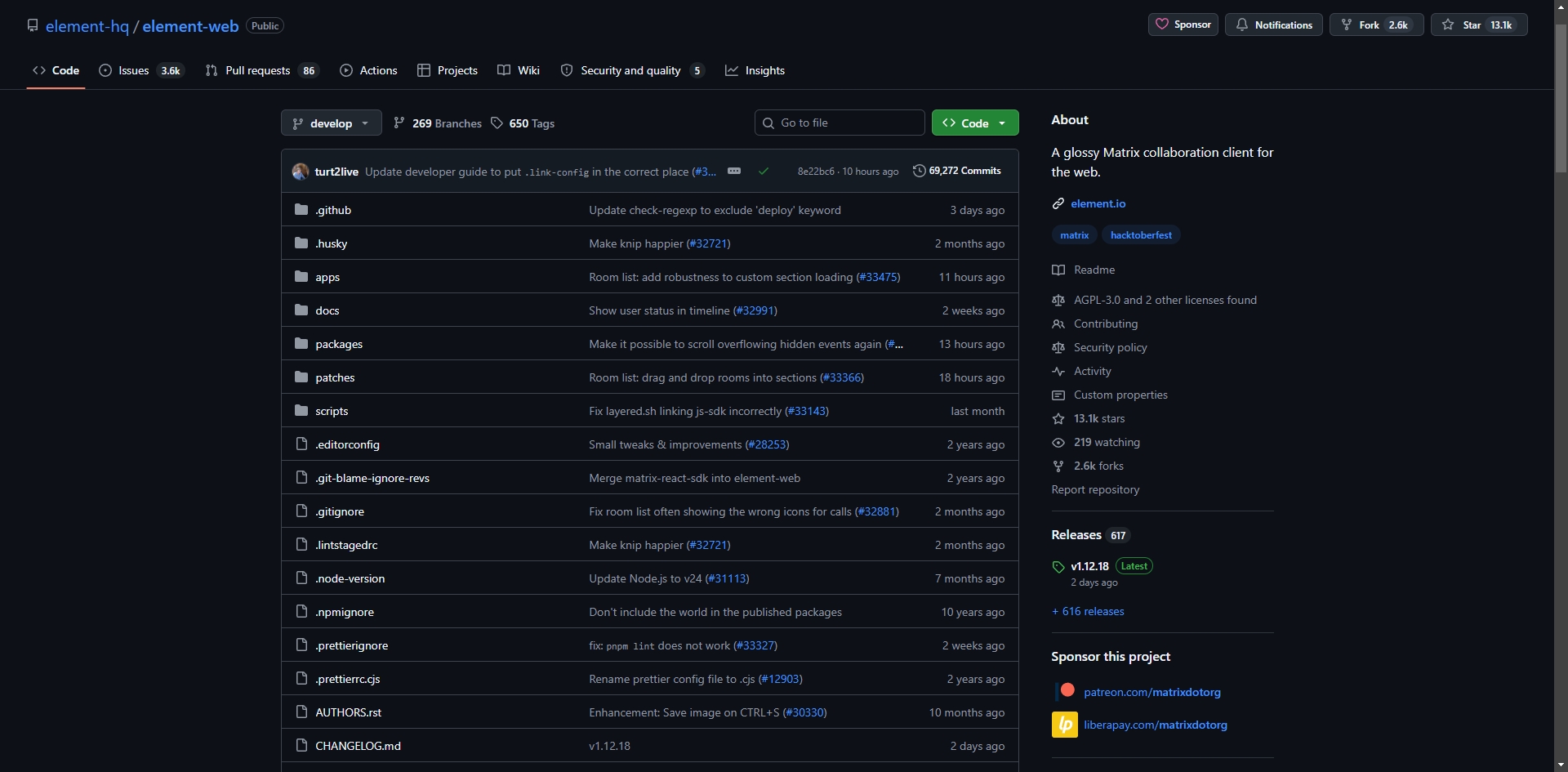Open the Wiki tab
The image size is (1568, 772).
(519, 70)
